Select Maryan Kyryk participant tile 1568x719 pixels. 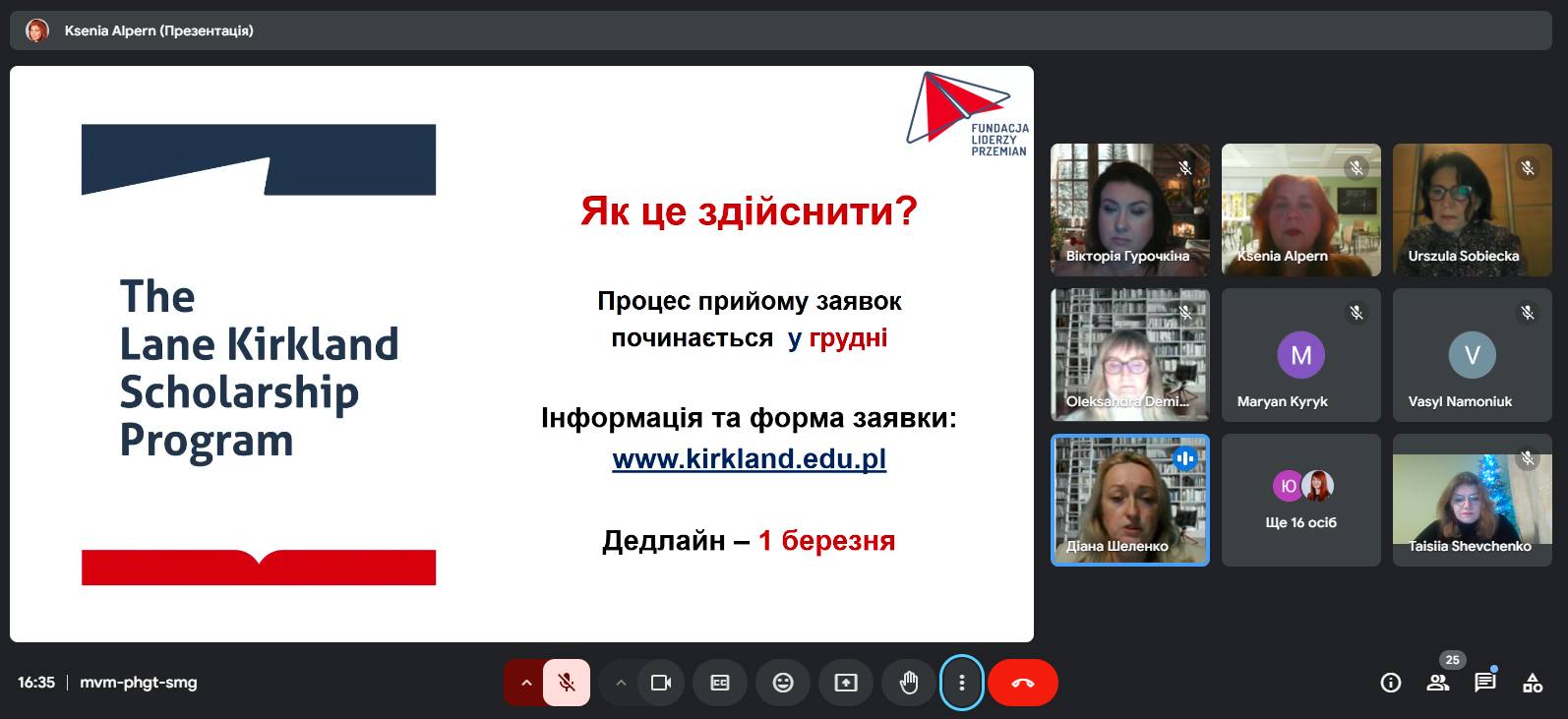pos(1301,355)
